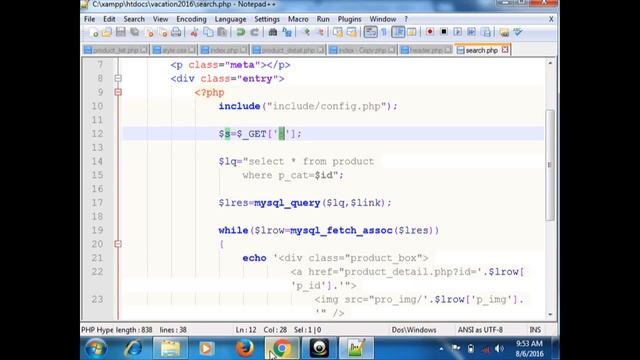Collapse the php block fold at line 9
The image size is (640, 360).
(118, 92)
